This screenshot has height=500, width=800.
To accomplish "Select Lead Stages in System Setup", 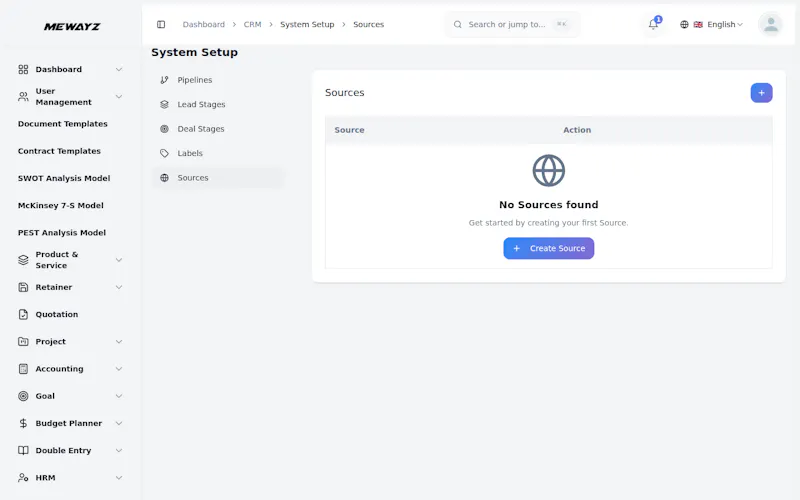I will tap(217, 105).
